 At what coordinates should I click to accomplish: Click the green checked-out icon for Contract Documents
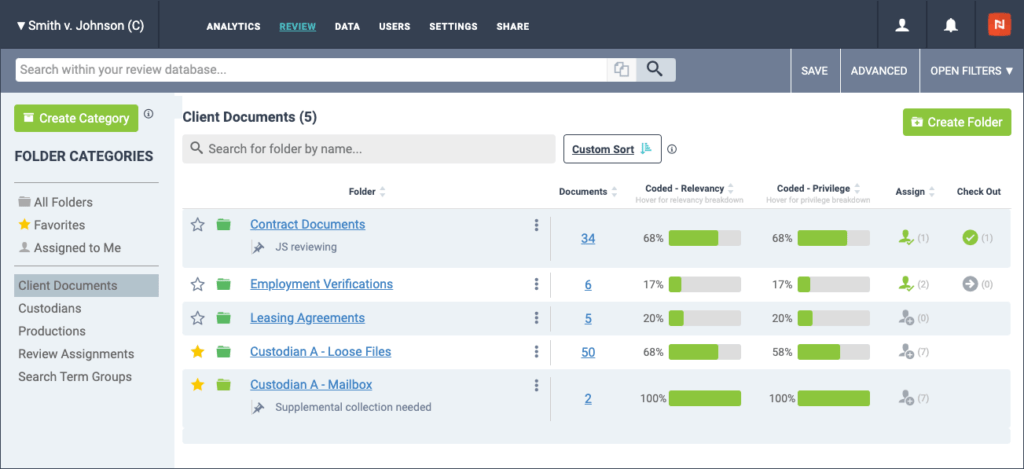(x=969, y=238)
